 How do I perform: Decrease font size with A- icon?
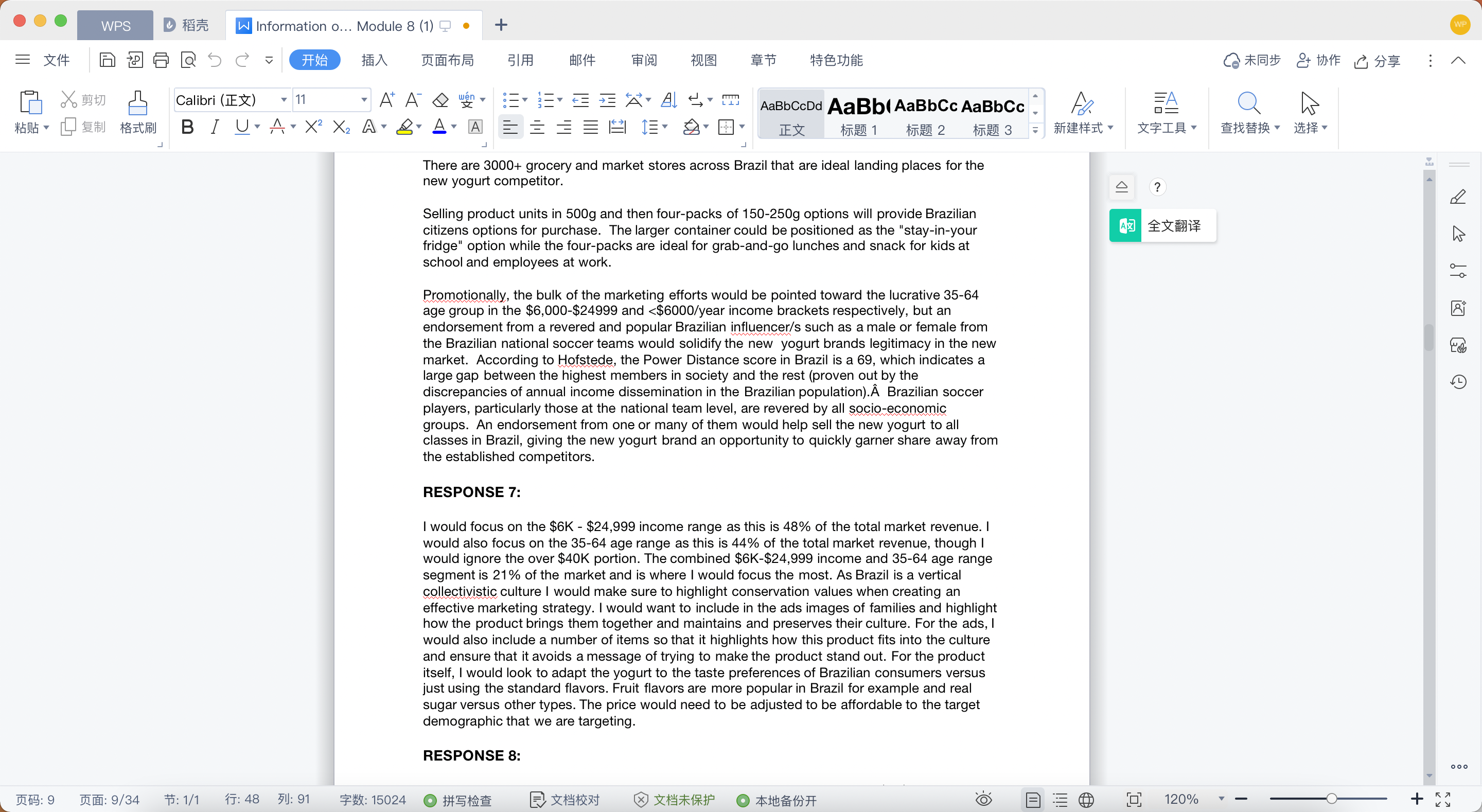click(x=413, y=100)
